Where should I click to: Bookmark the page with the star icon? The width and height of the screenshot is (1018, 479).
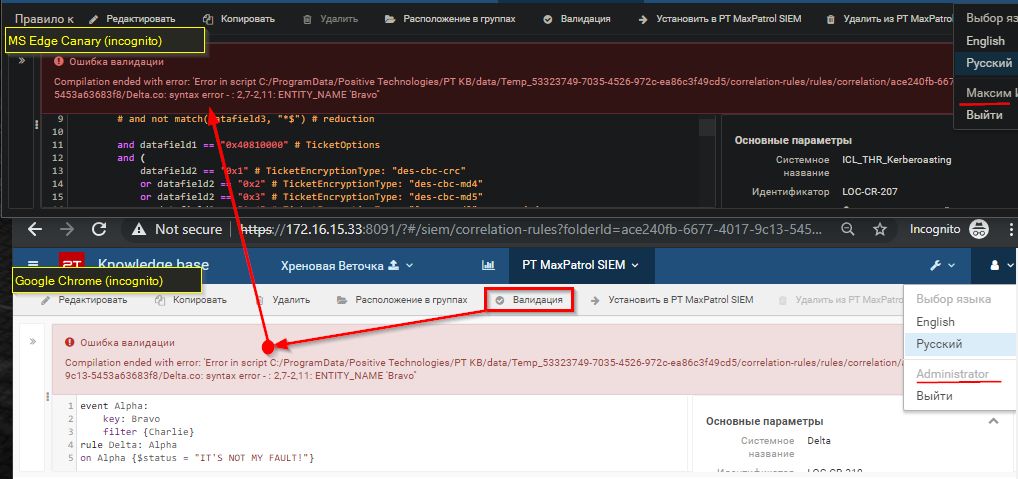[880, 229]
